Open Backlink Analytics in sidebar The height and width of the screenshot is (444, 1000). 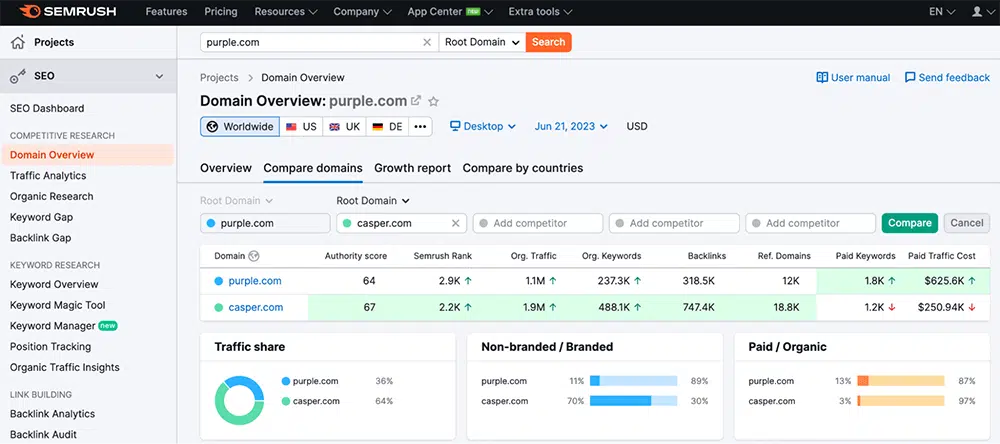point(52,414)
